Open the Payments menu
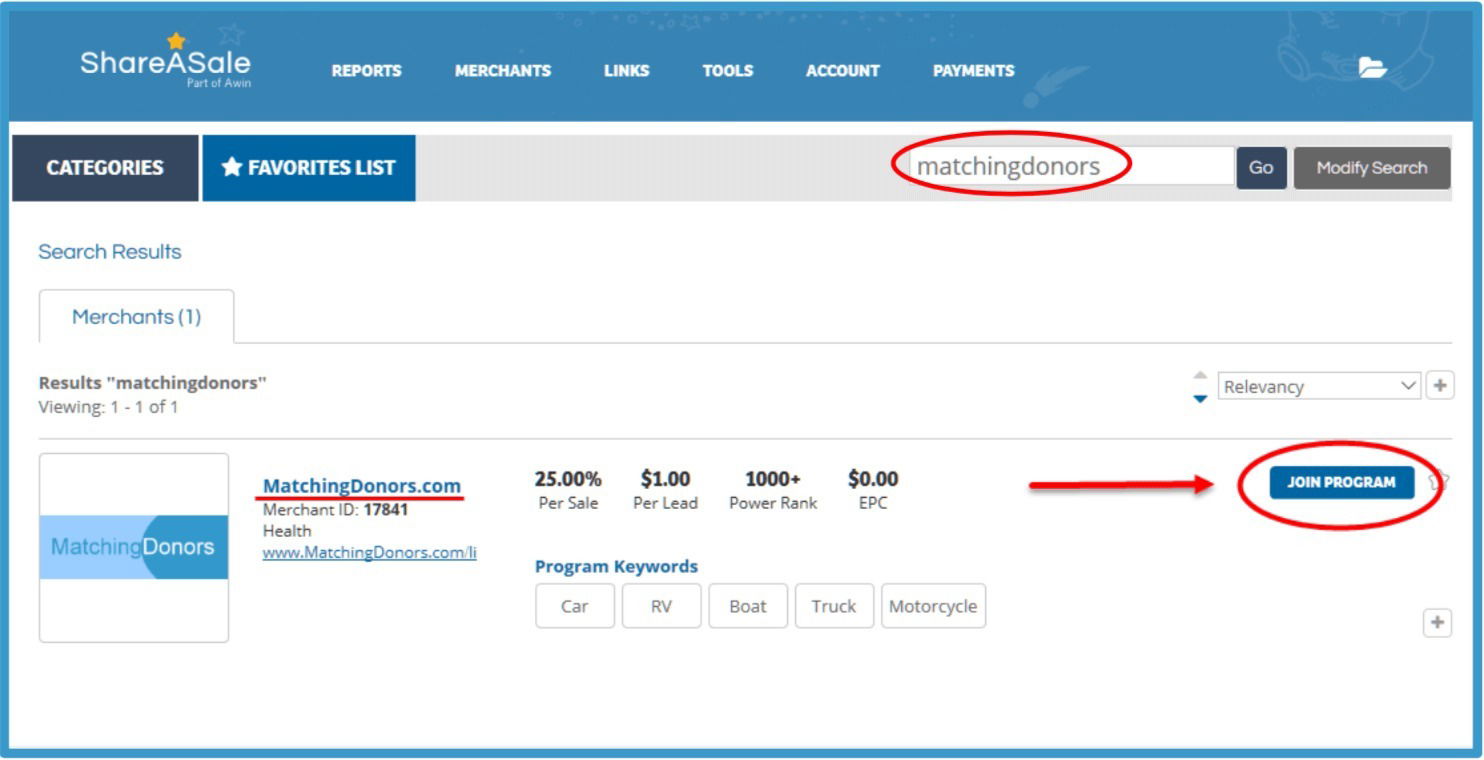 (974, 71)
